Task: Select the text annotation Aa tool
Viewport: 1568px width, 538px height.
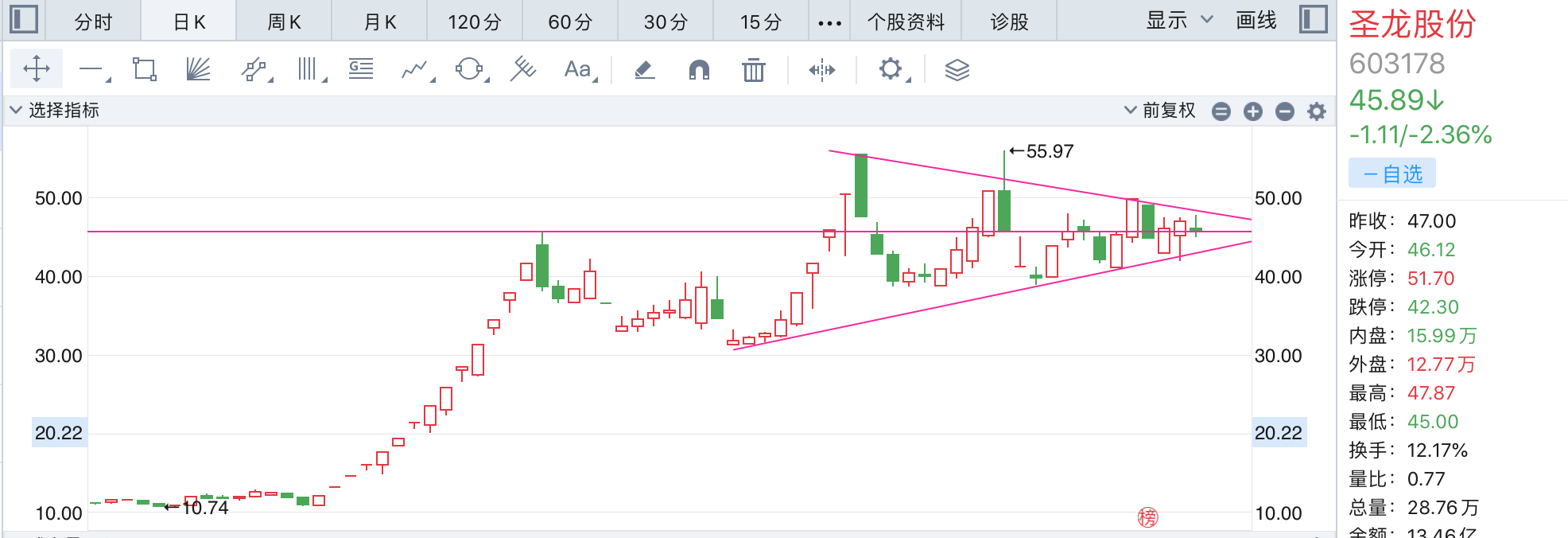Action: click(577, 69)
